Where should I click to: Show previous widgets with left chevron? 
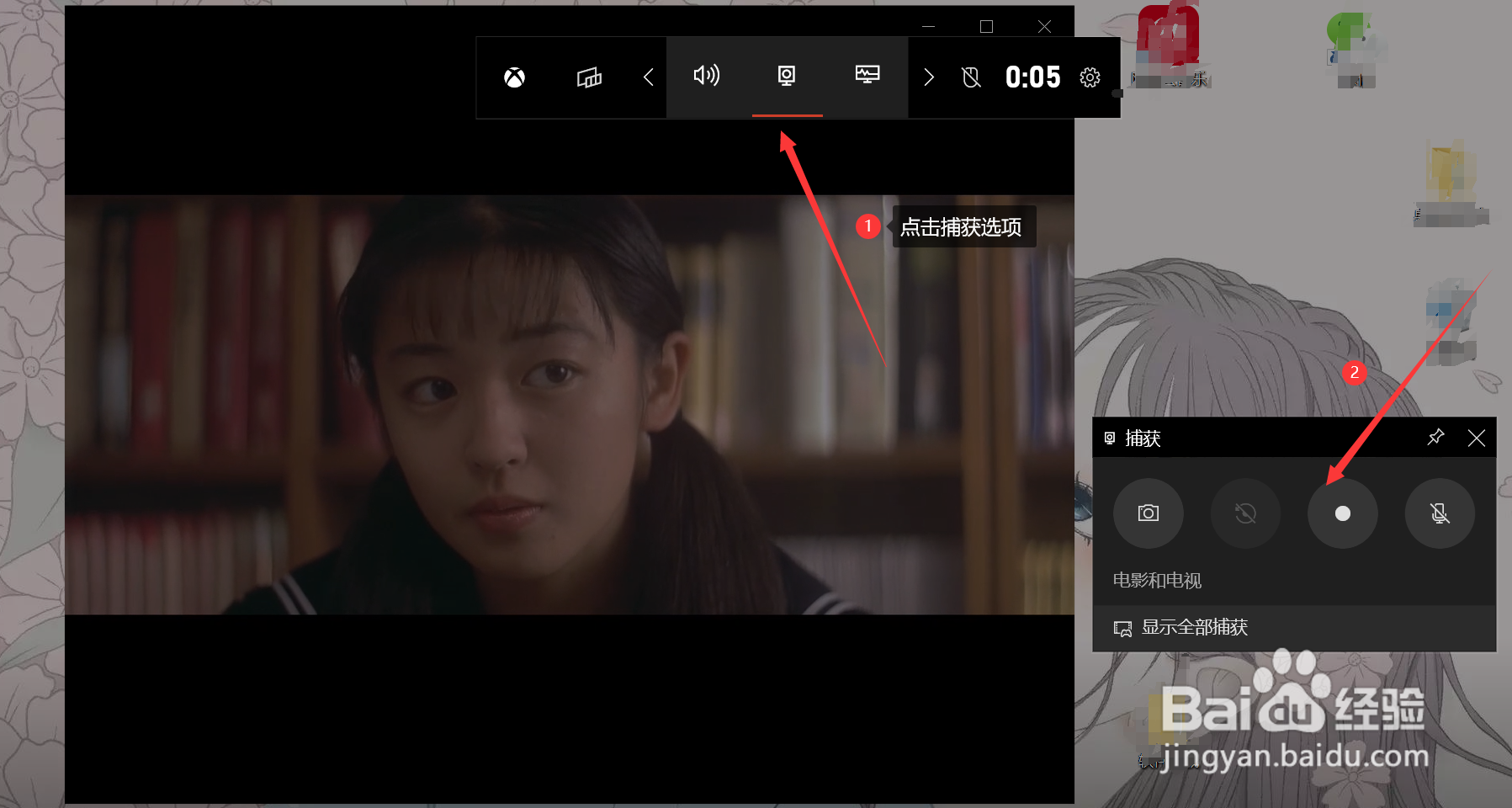tap(648, 77)
